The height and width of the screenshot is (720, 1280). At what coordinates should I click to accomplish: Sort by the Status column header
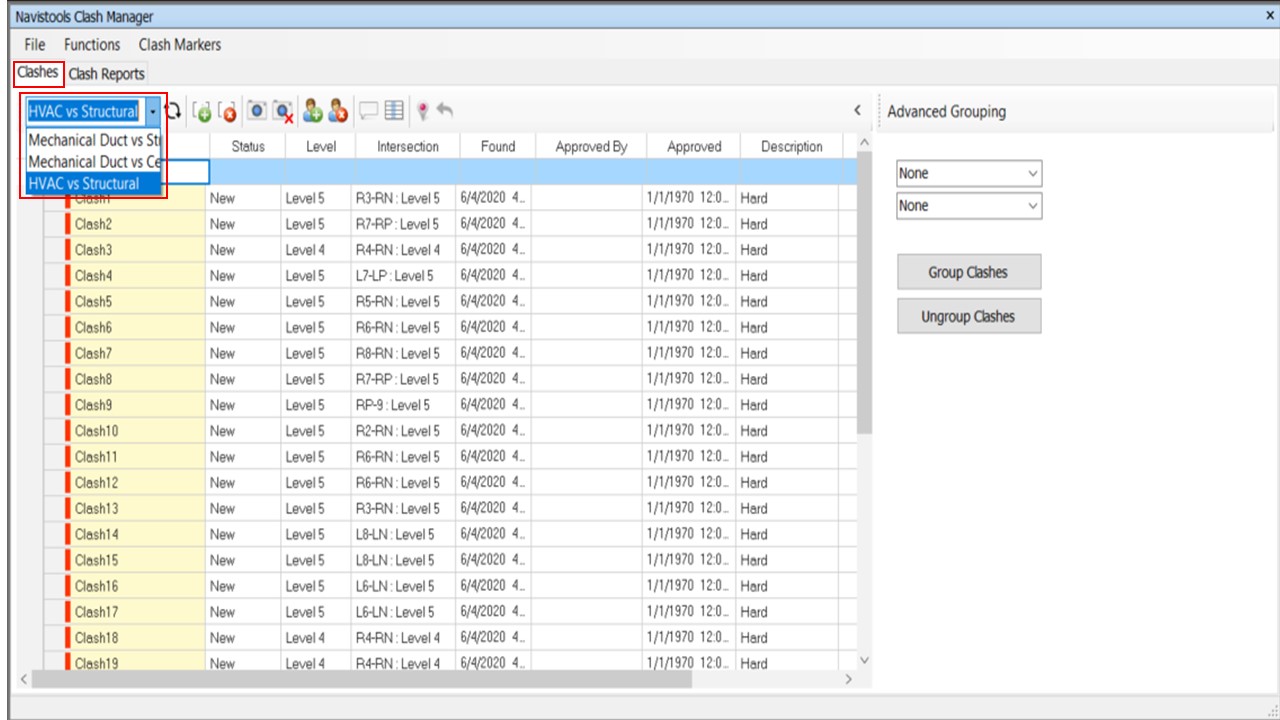tap(248, 146)
